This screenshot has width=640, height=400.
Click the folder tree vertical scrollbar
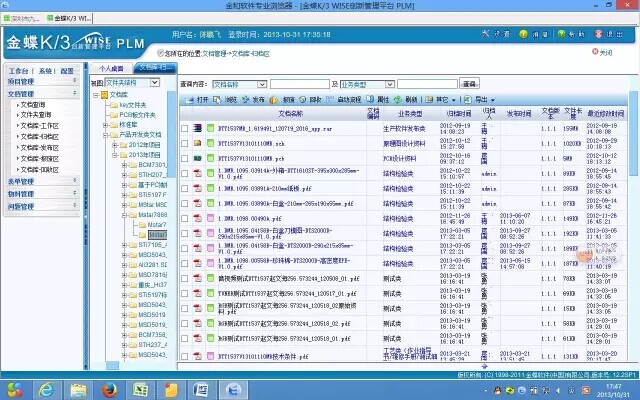(x=171, y=135)
